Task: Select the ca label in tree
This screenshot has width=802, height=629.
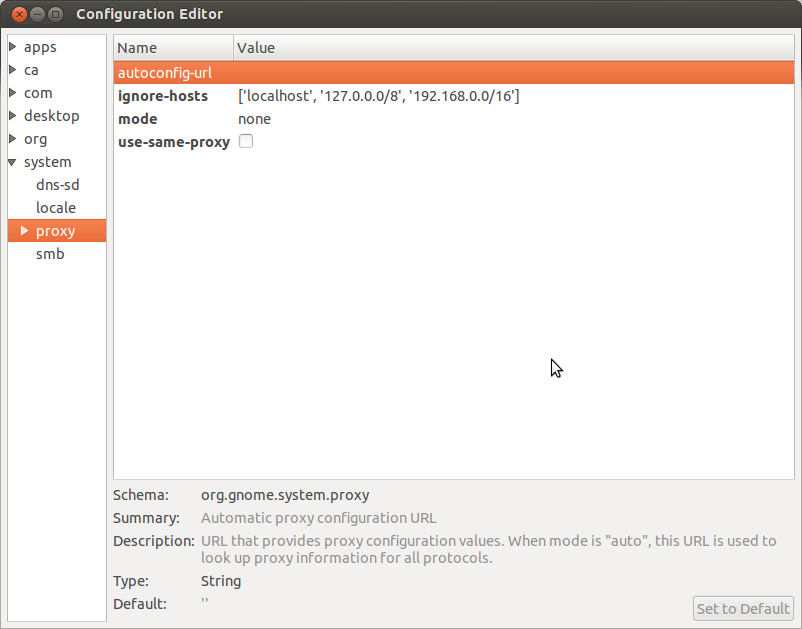Action: point(31,70)
